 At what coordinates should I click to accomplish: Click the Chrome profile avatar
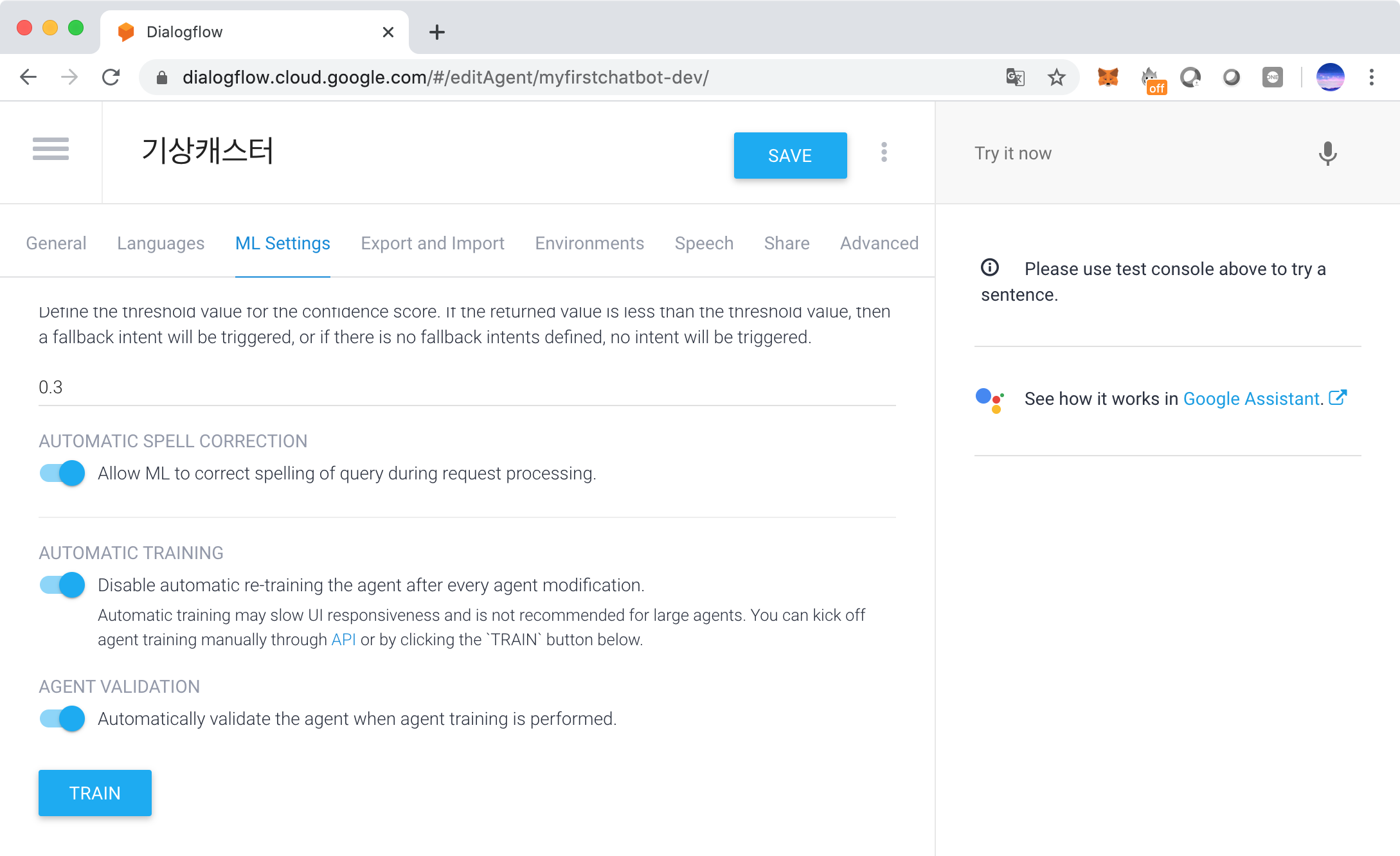(x=1330, y=78)
